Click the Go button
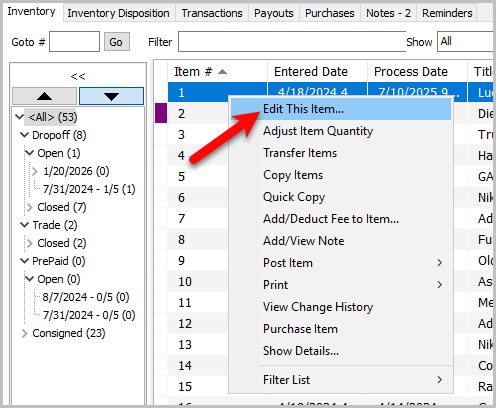Image resolution: width=496 pixels, height=408 pixels. click(116, 42)
